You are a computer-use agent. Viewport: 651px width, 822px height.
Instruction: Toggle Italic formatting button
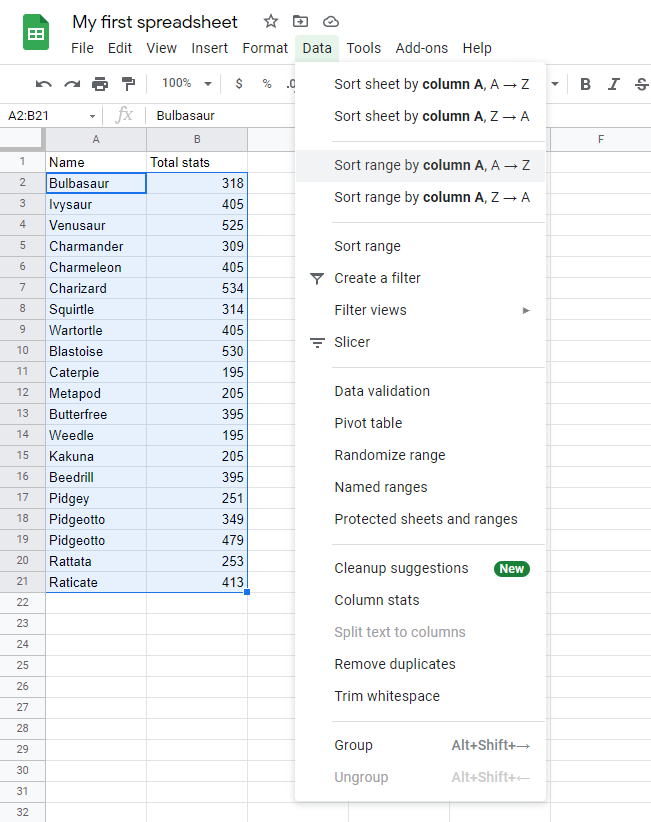click(x=613, y=84)
